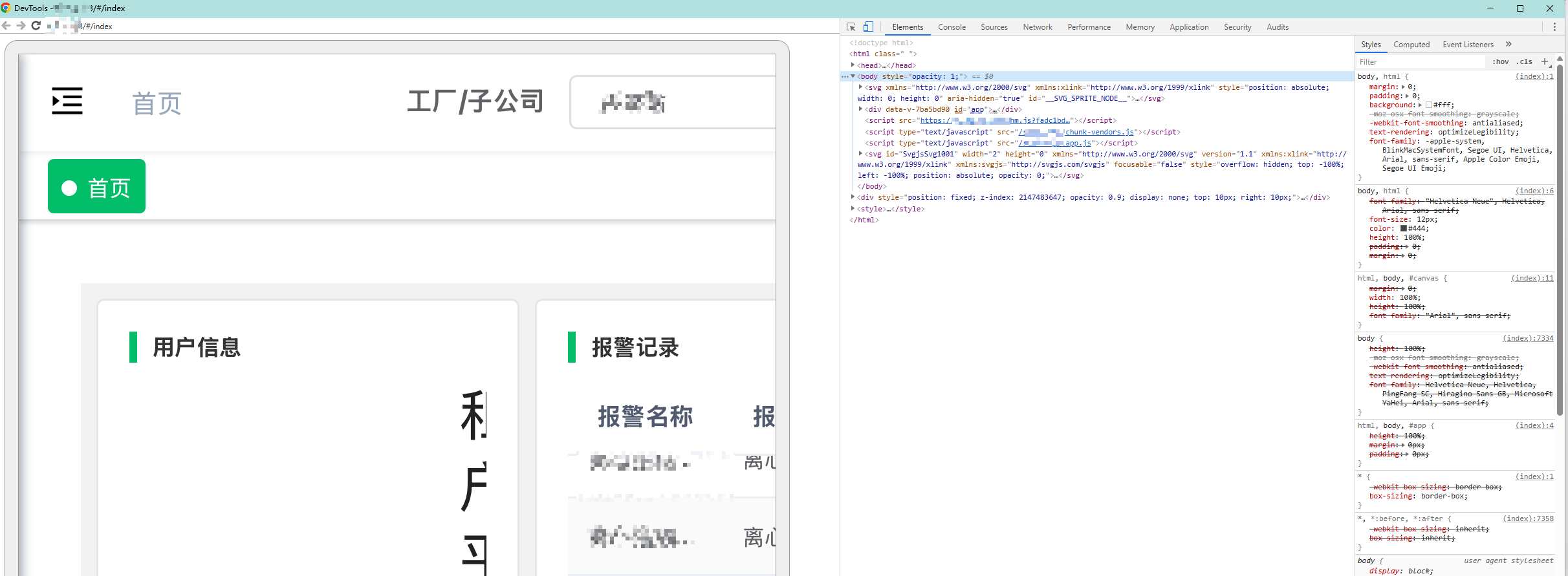This screenshot has height=576, width=1568.
Task: Select the closing </body> tag line
Action: tap(872, 186)
